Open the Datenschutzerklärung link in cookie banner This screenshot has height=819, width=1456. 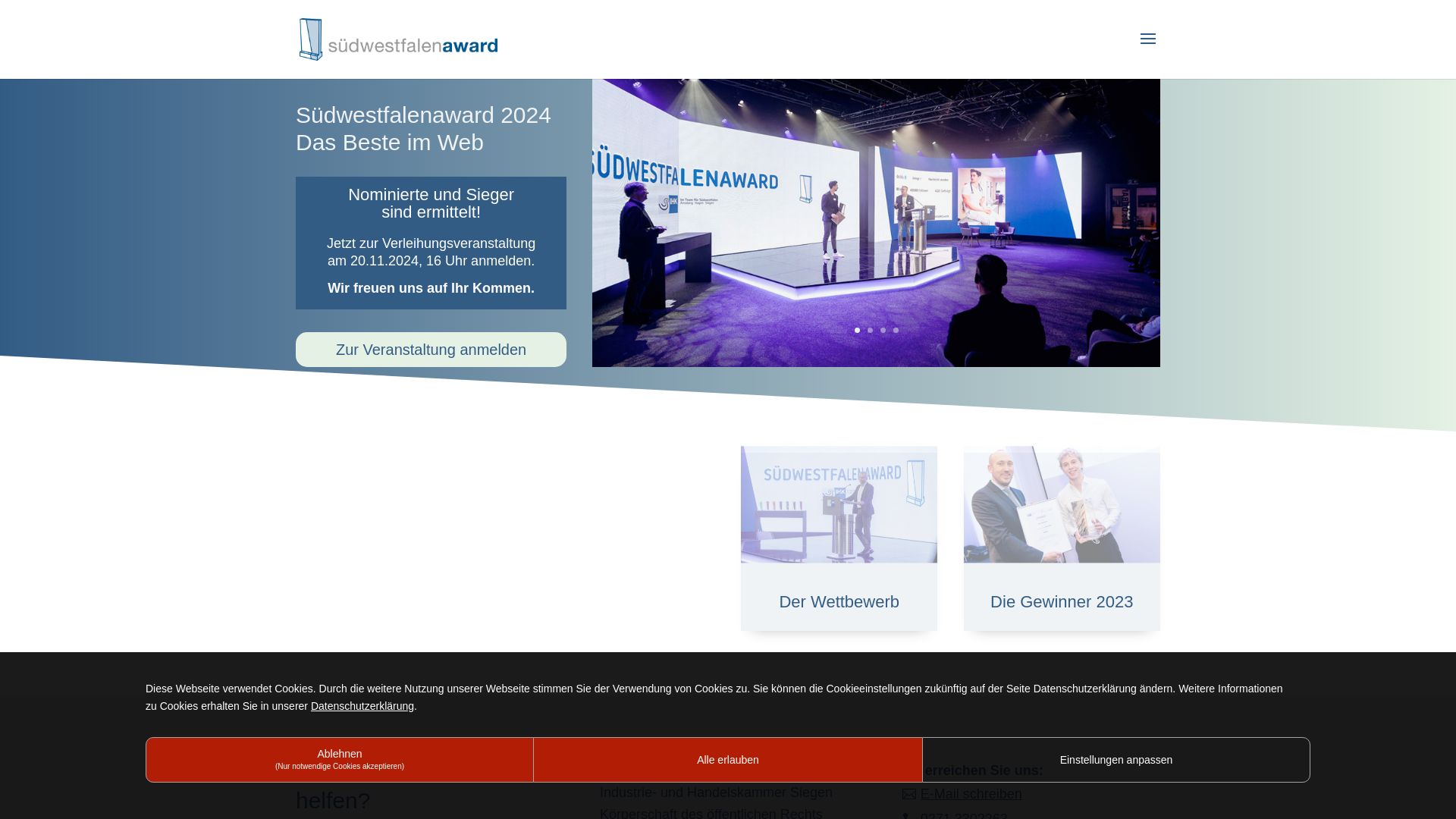pyautogui.click(x=362, y=706)
